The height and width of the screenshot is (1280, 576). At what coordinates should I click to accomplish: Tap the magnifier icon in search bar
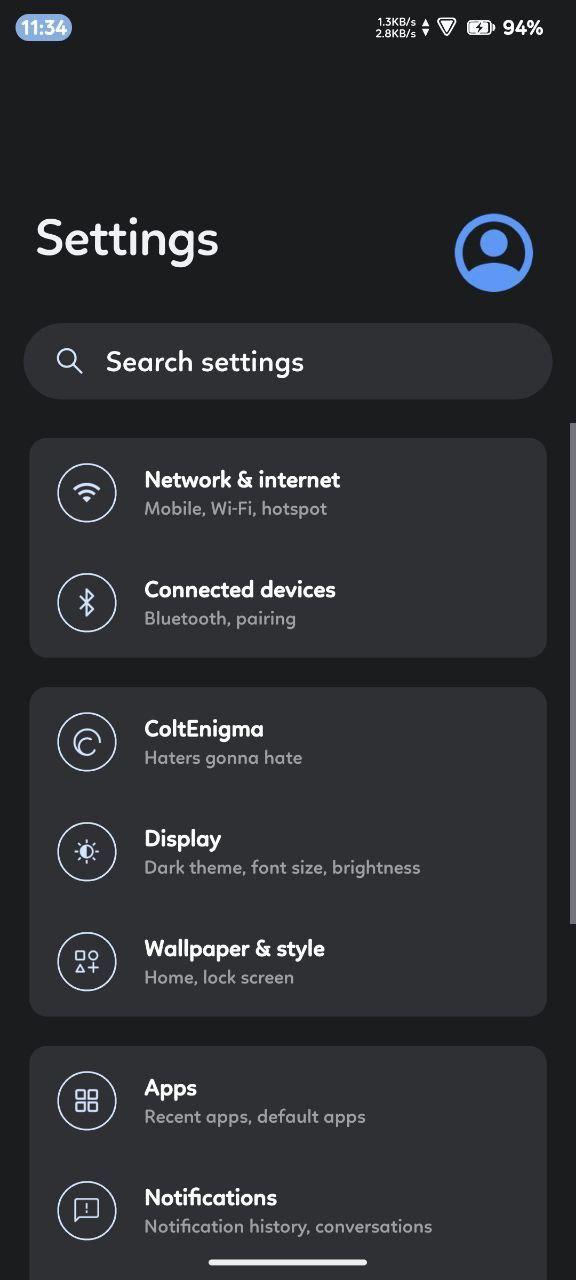click(x=69, y=361)
